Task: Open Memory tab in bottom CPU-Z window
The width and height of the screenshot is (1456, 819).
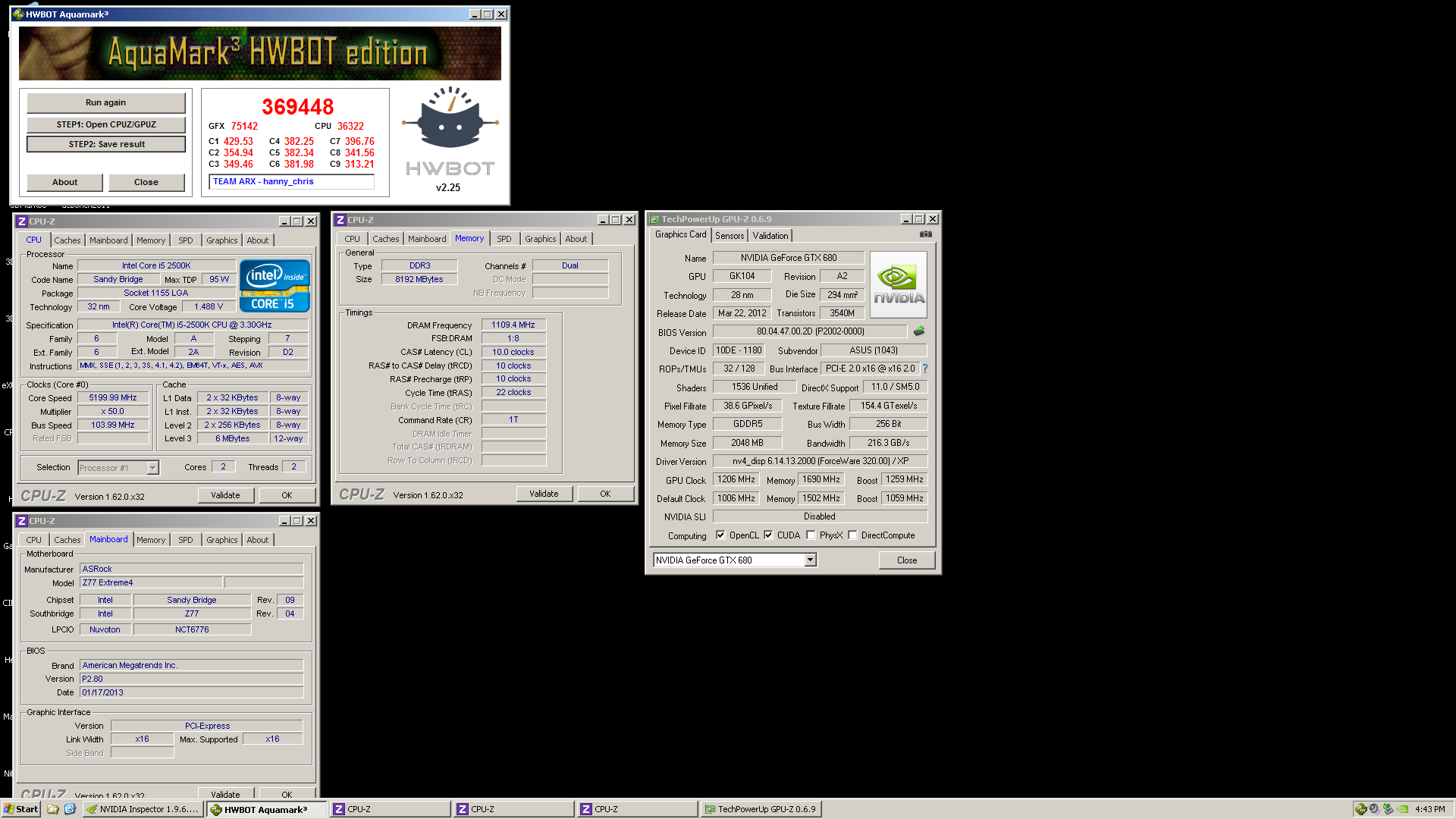Action: click(x=151, y=540)
